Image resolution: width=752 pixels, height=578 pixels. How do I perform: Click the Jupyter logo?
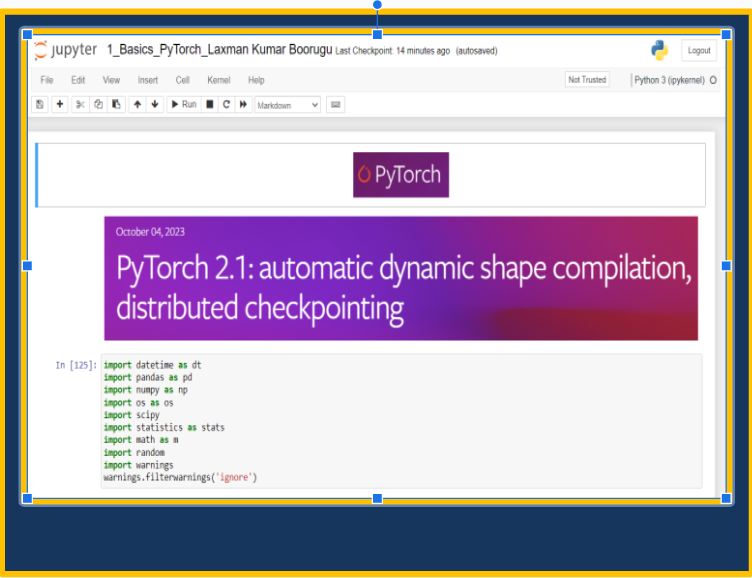(x=66, y=50)
